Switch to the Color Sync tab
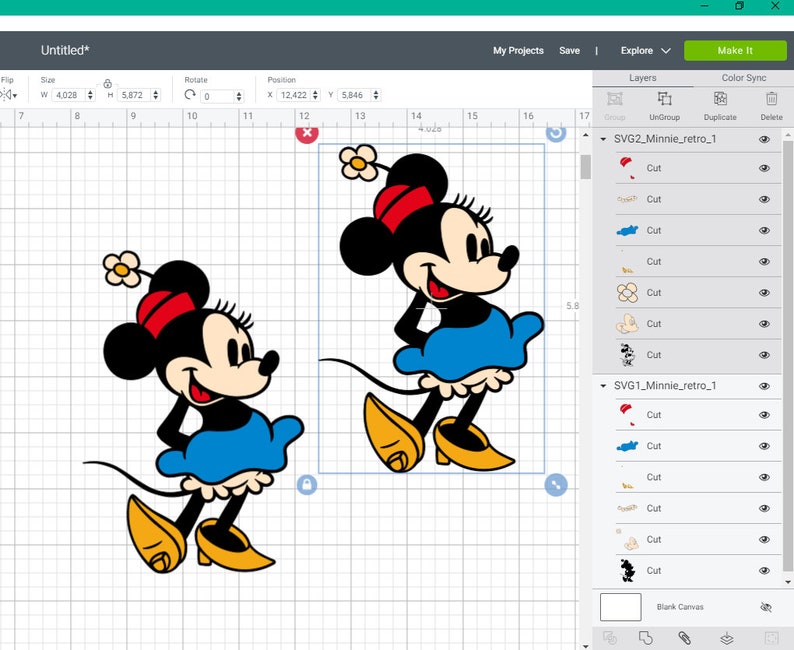794x650 pixels. (x=743, y=78)
